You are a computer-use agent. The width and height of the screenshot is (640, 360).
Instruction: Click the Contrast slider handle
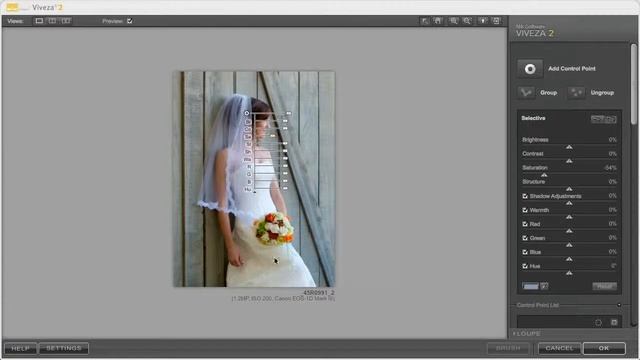[x=569, y=161]
